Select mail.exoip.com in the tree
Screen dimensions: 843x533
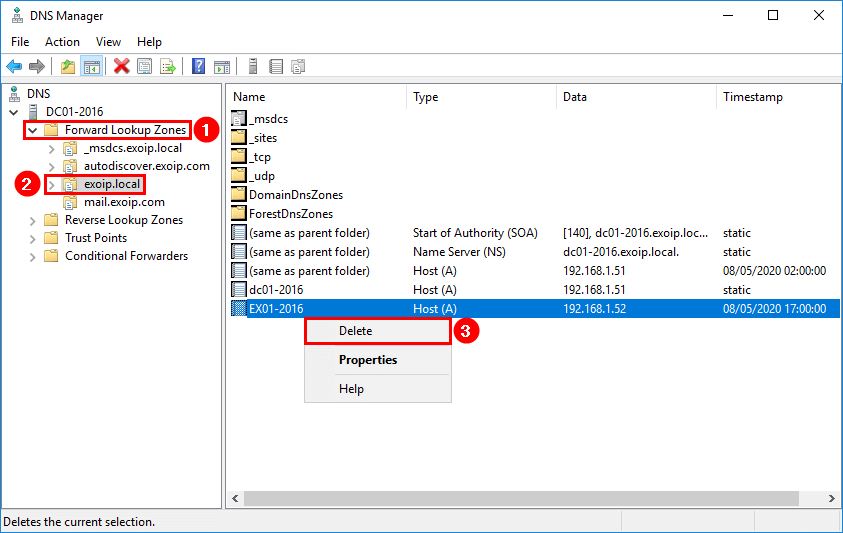pyautogui.click(x=124, y=202)
